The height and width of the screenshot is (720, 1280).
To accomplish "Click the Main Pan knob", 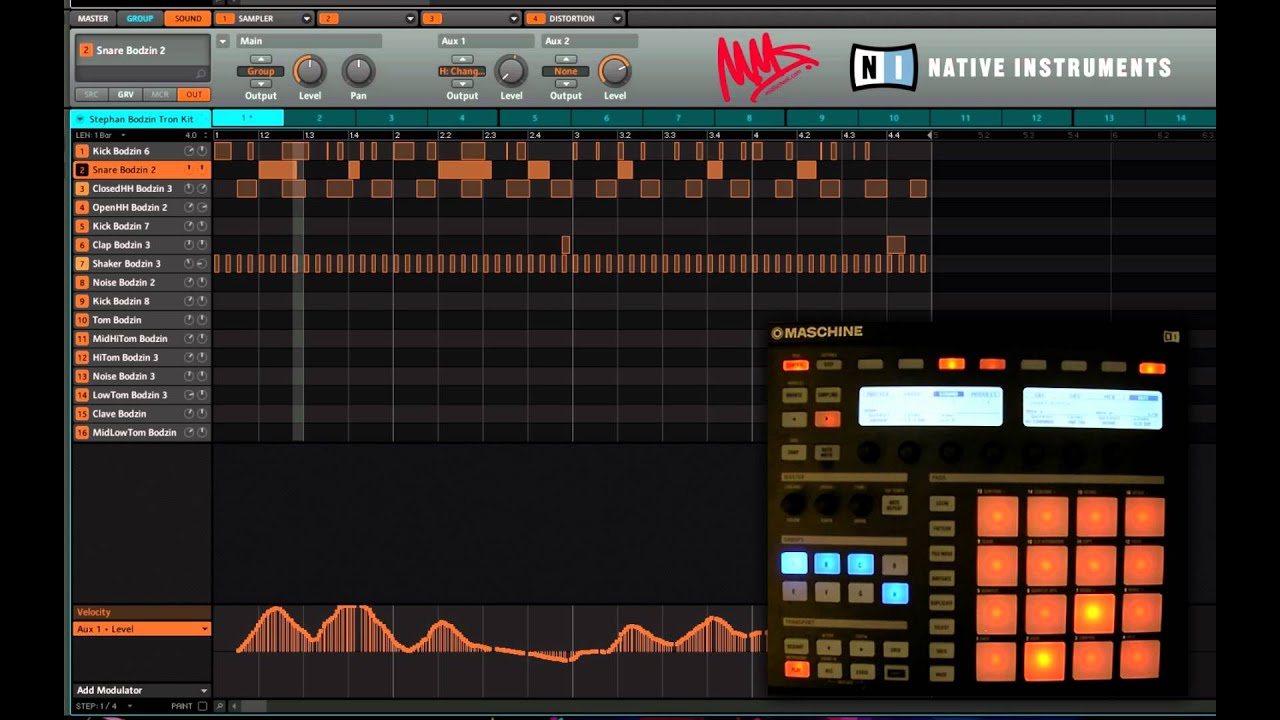I will tap(358, 71).
